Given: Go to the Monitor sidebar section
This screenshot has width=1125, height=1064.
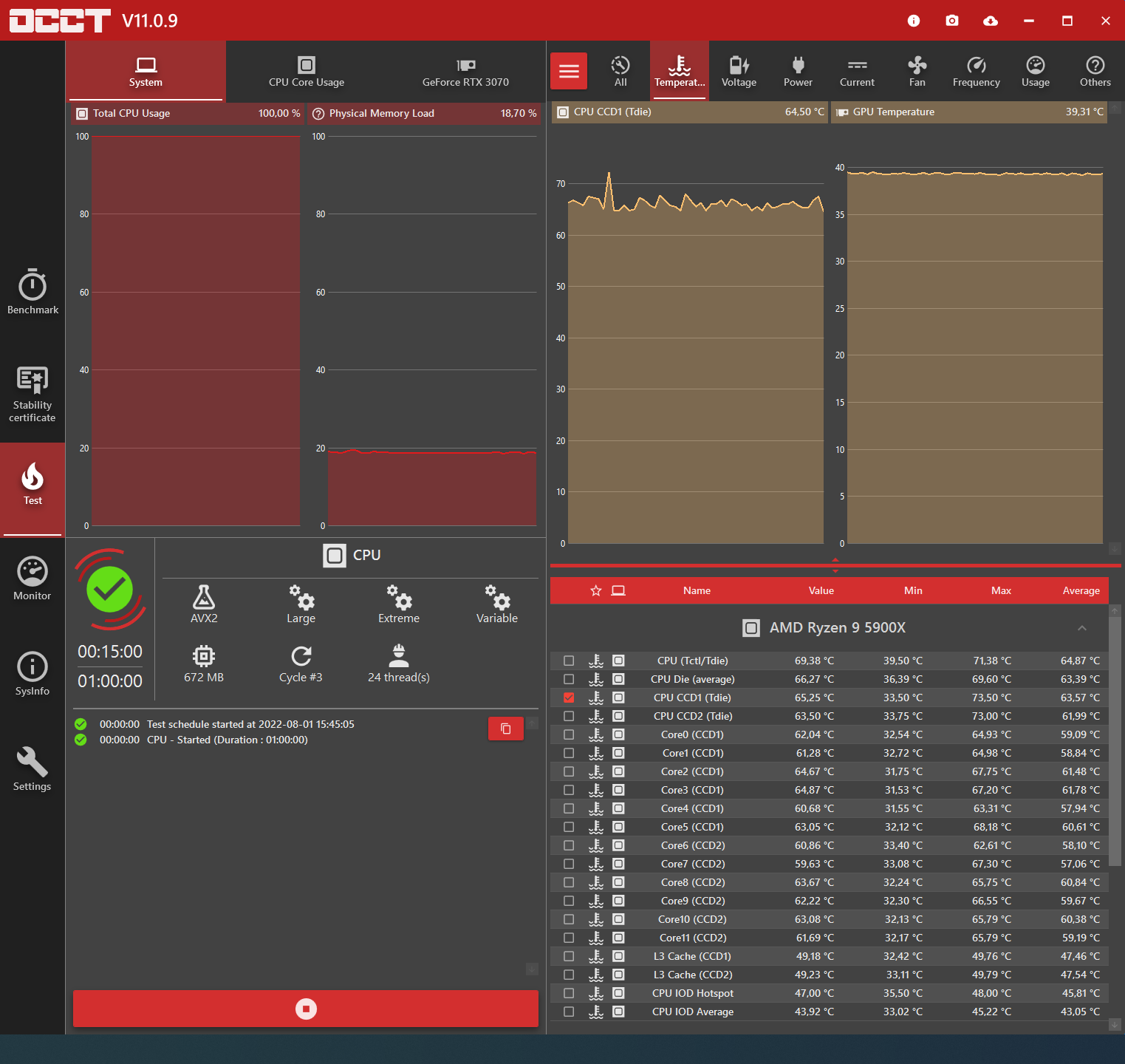Looking at the screenshot, I should pyautogui.click(x=33, y=579).
